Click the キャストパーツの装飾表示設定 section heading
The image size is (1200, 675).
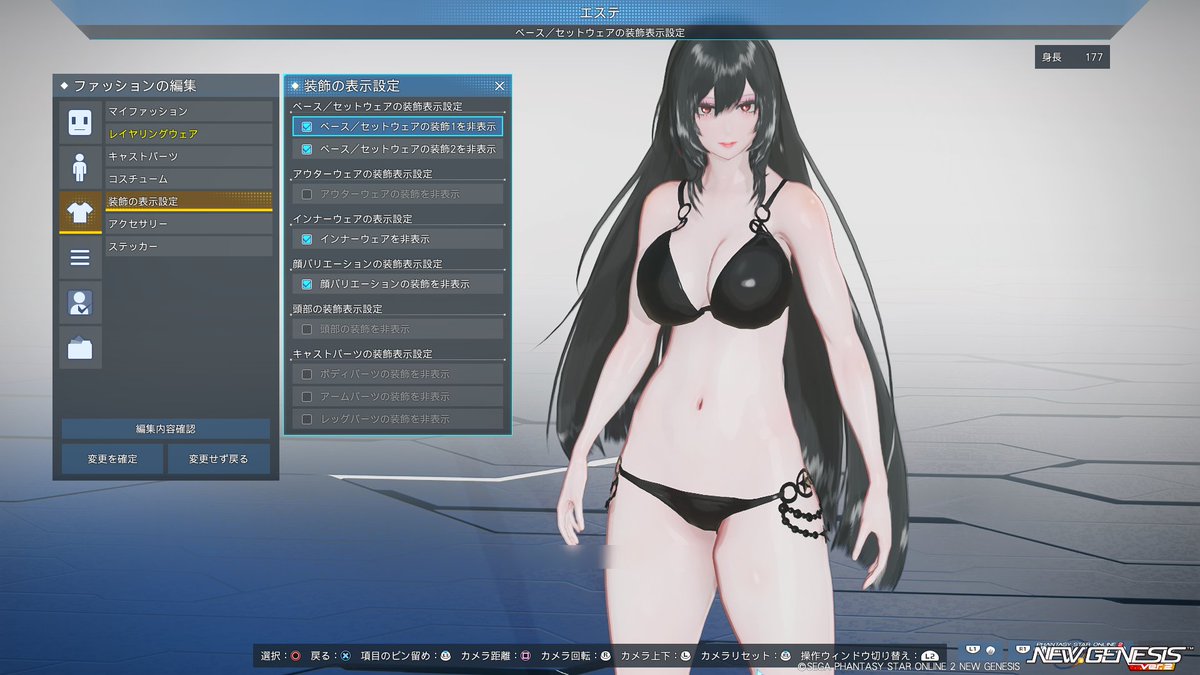tap(362, 354)
